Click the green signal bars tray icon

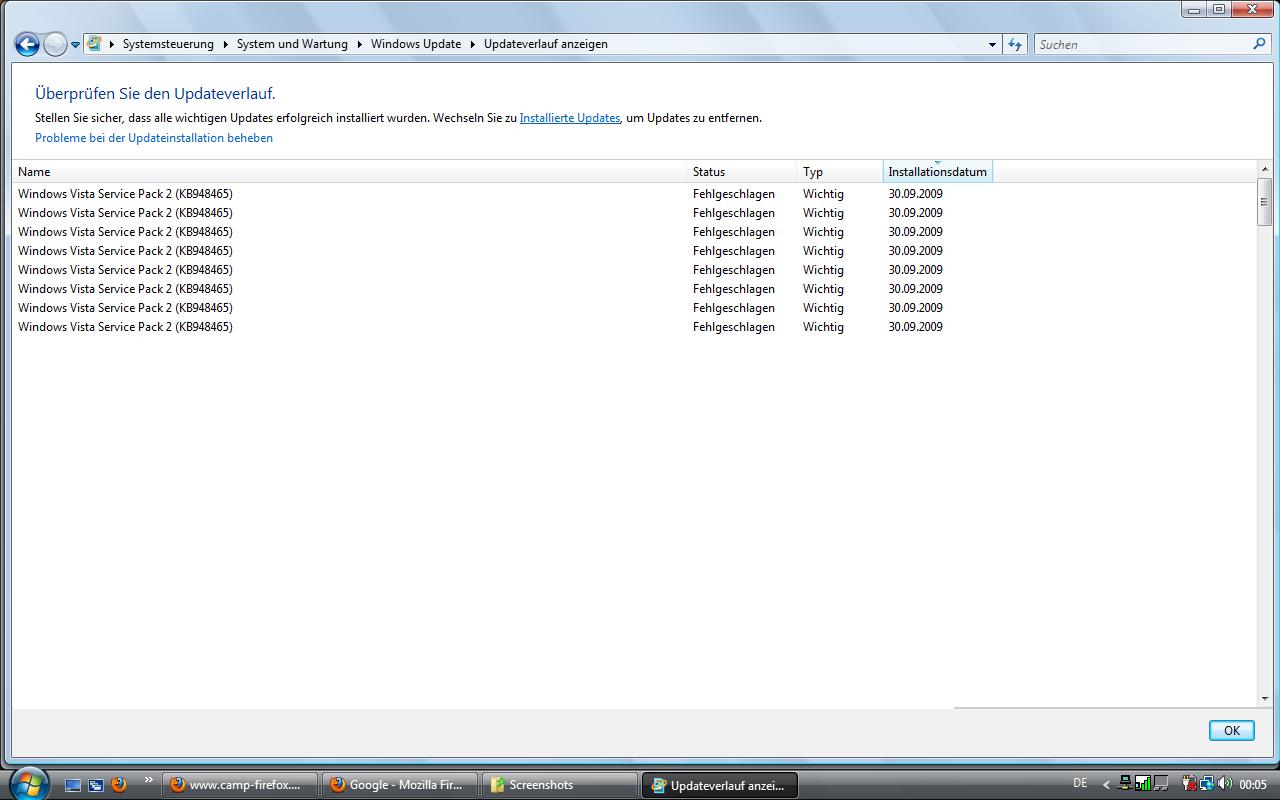click(x=1143, y=784)
